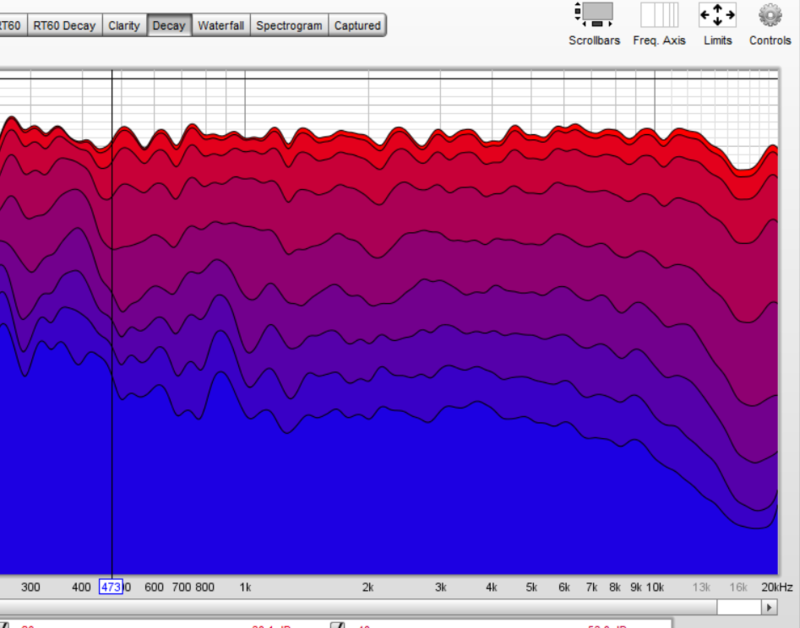Viewport: 800px width, 628px height.
Task: Toggle the first legend trace checkbox
Action: 4,625
